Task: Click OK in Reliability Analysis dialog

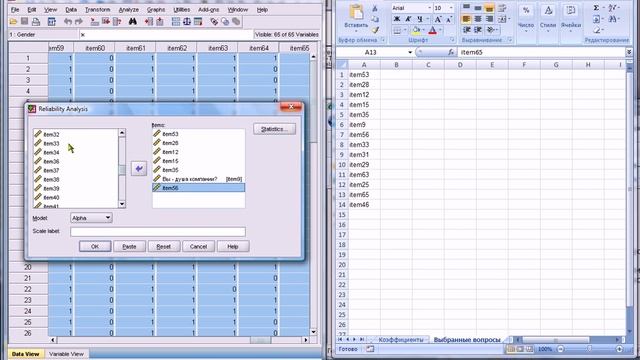Action: pyautogui.click(x=95, y=247)
